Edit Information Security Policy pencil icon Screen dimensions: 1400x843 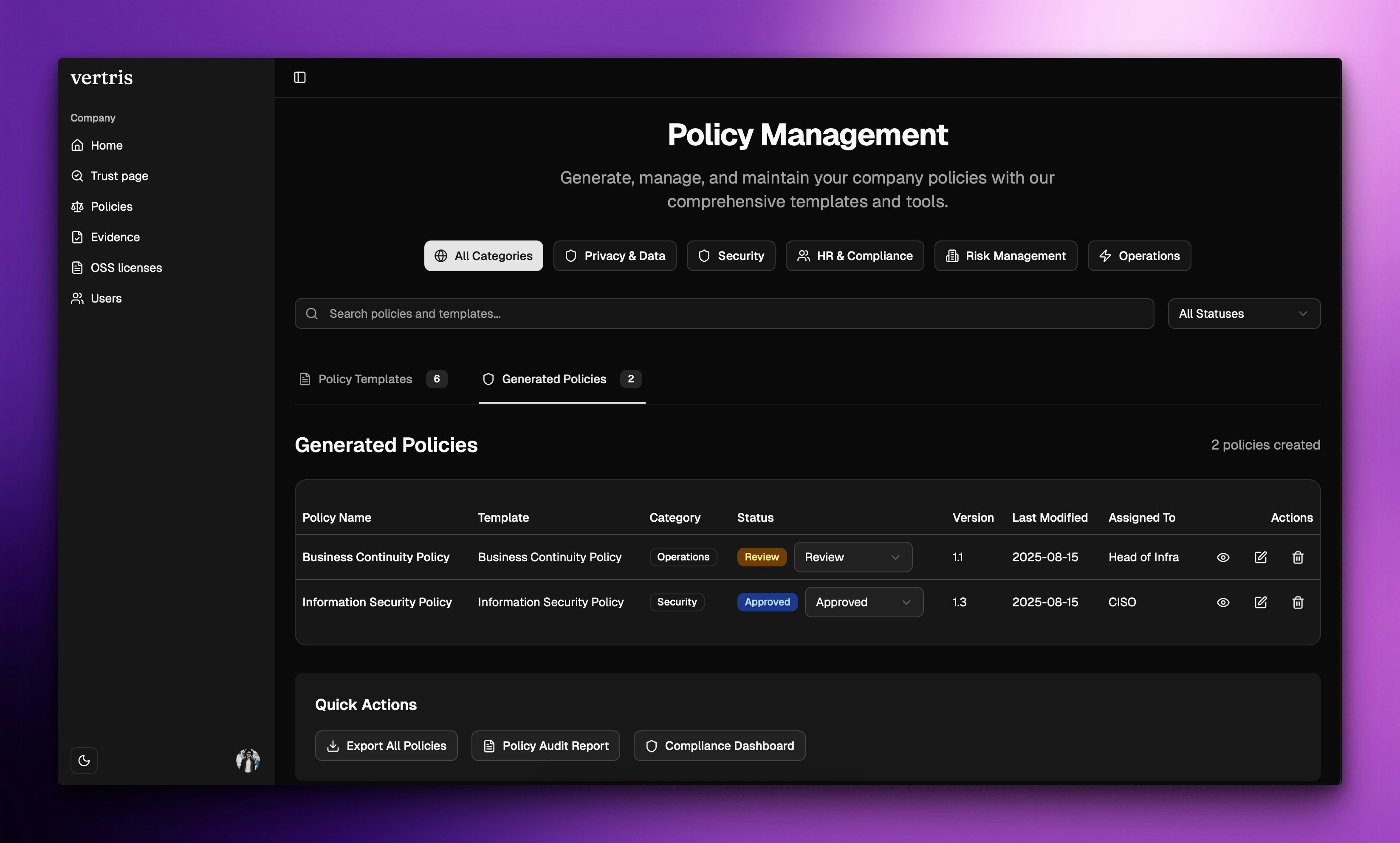pyautogui.click(x=1261, y=602)
